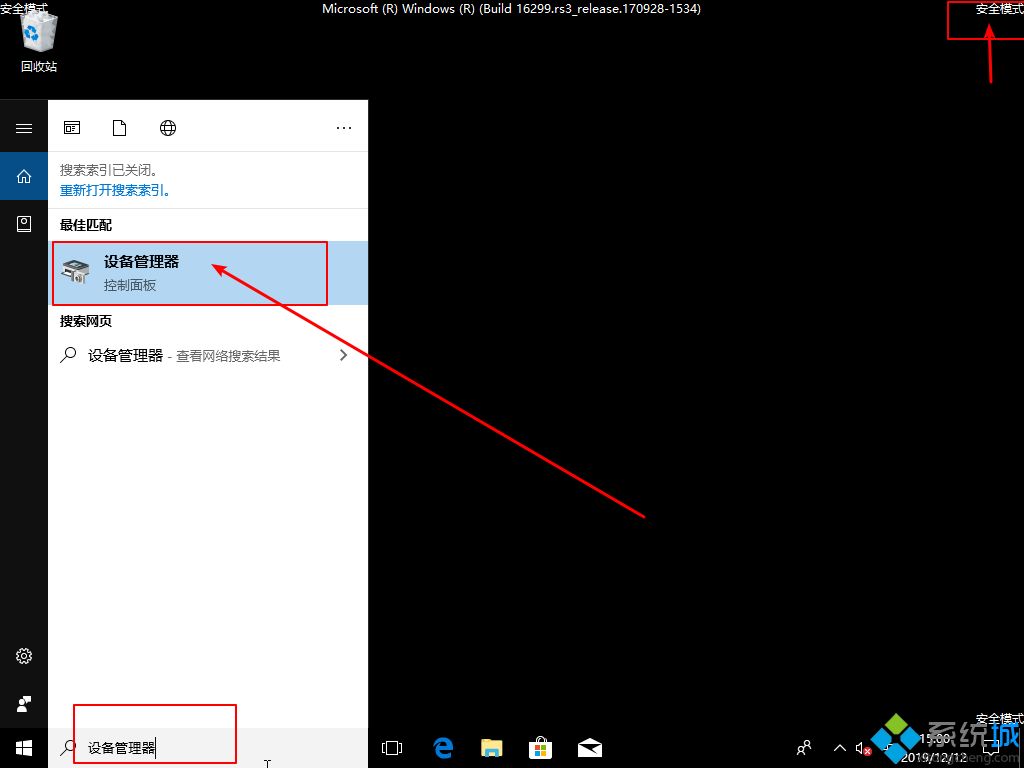This screenshot has height=768, width=1024.
Task: Open Task View on the taskbar
Action: pos(392,748)
